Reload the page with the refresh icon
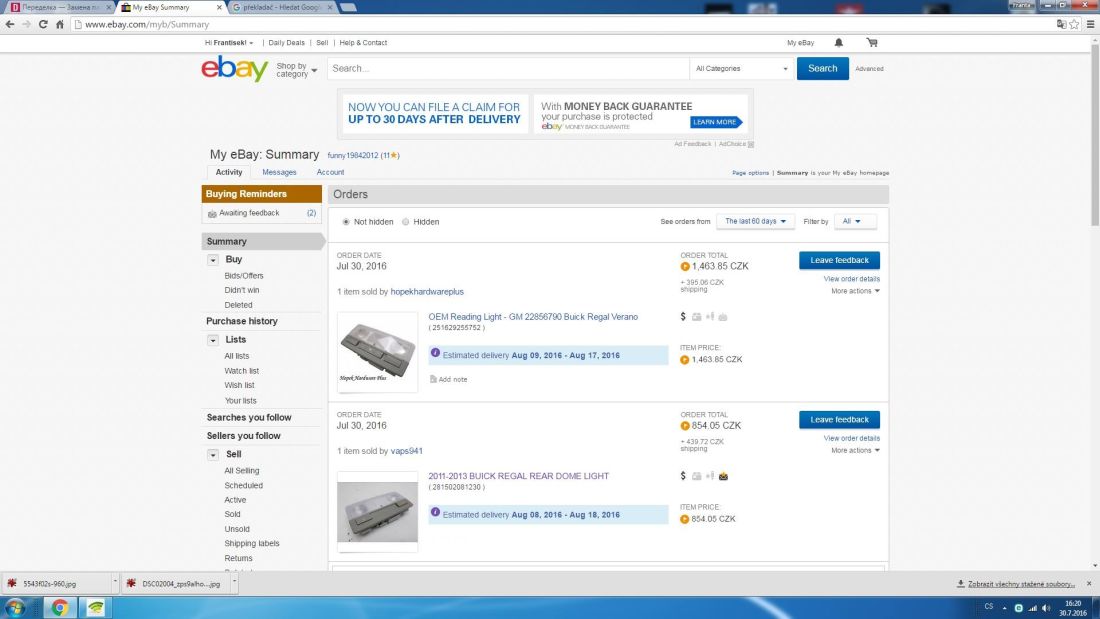This screenshot has width=1100, height=619. click(44, 24)
